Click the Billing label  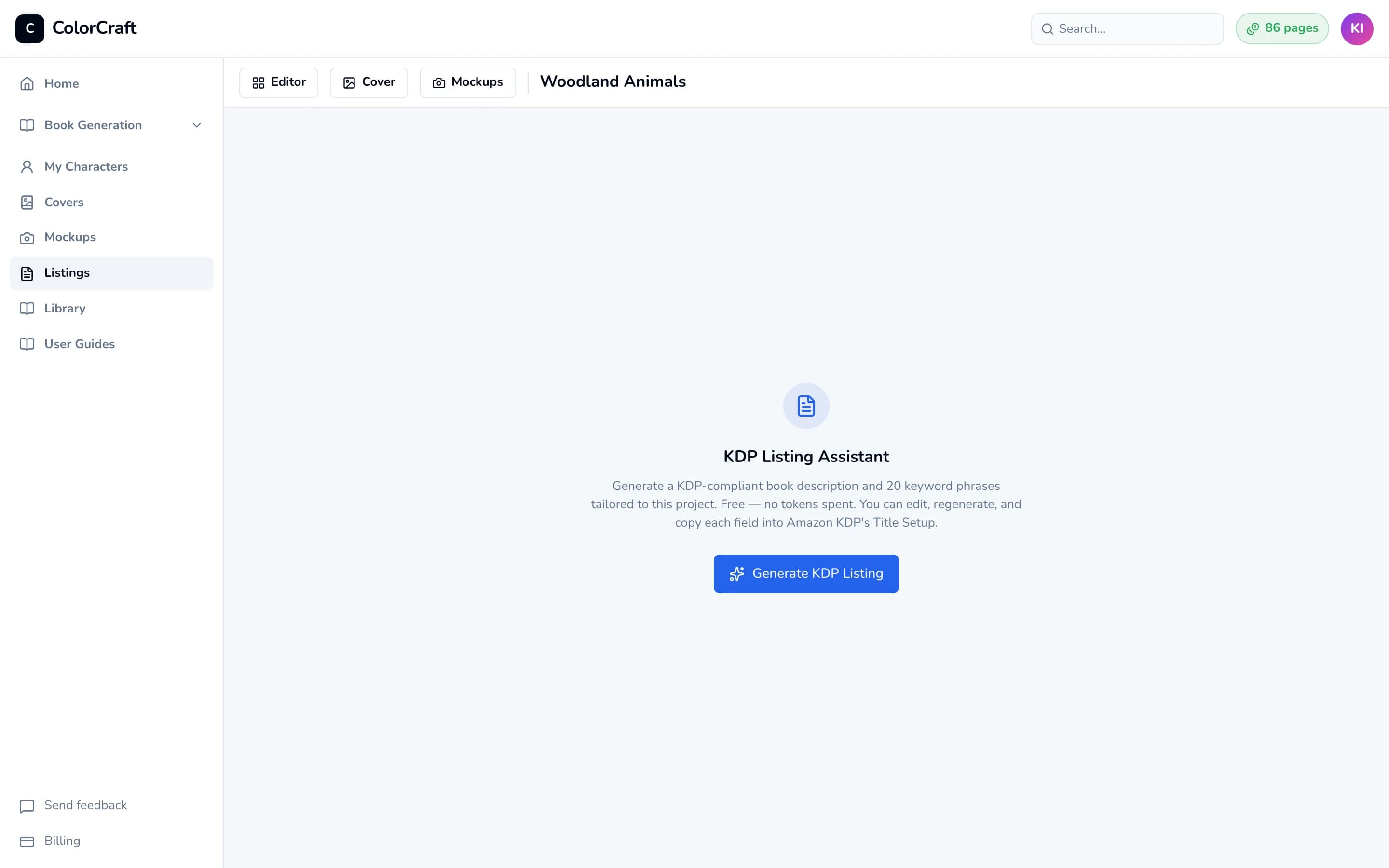point(62,841)
